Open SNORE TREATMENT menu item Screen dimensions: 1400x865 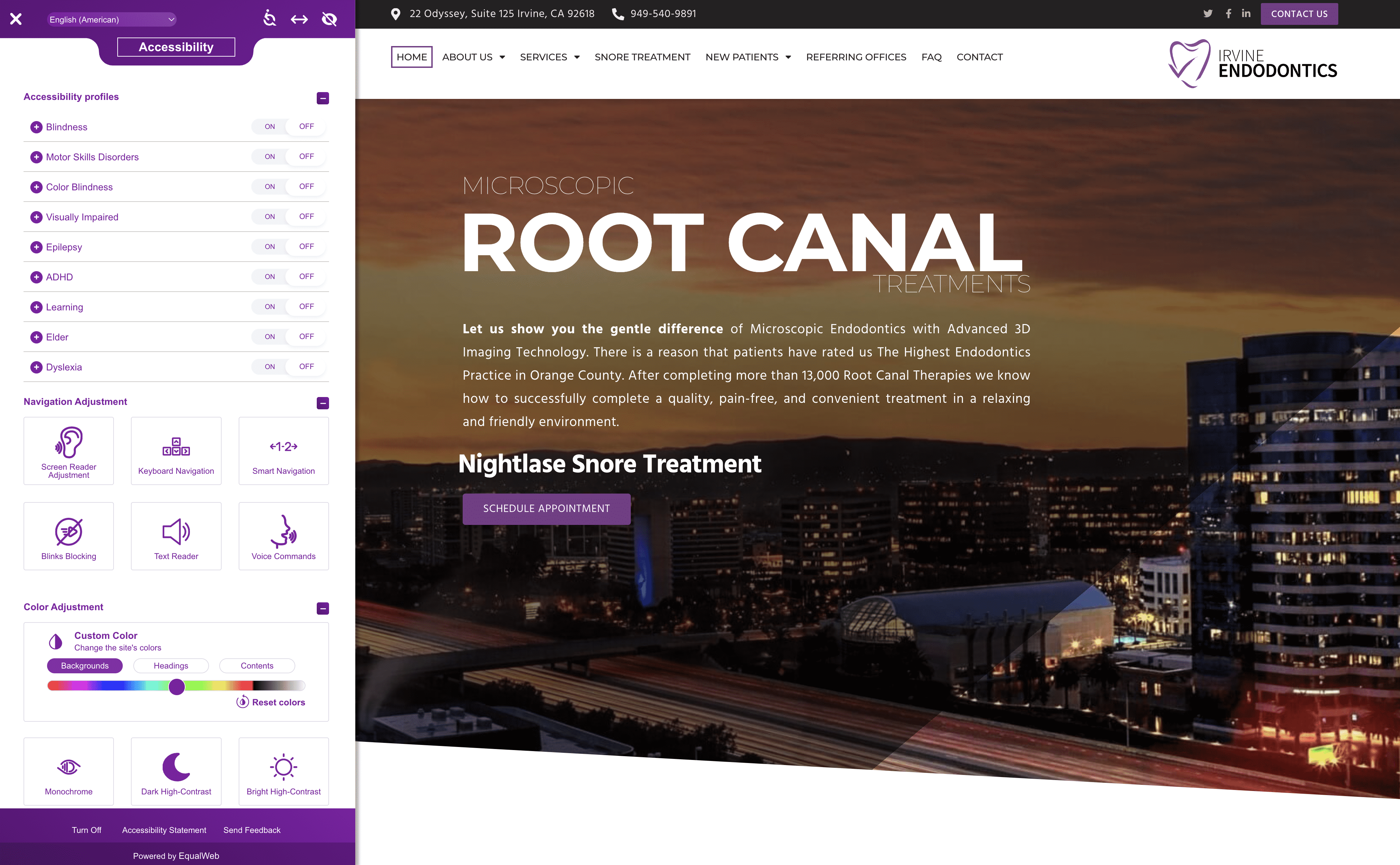pyautogui.click(x=642, y=57)
